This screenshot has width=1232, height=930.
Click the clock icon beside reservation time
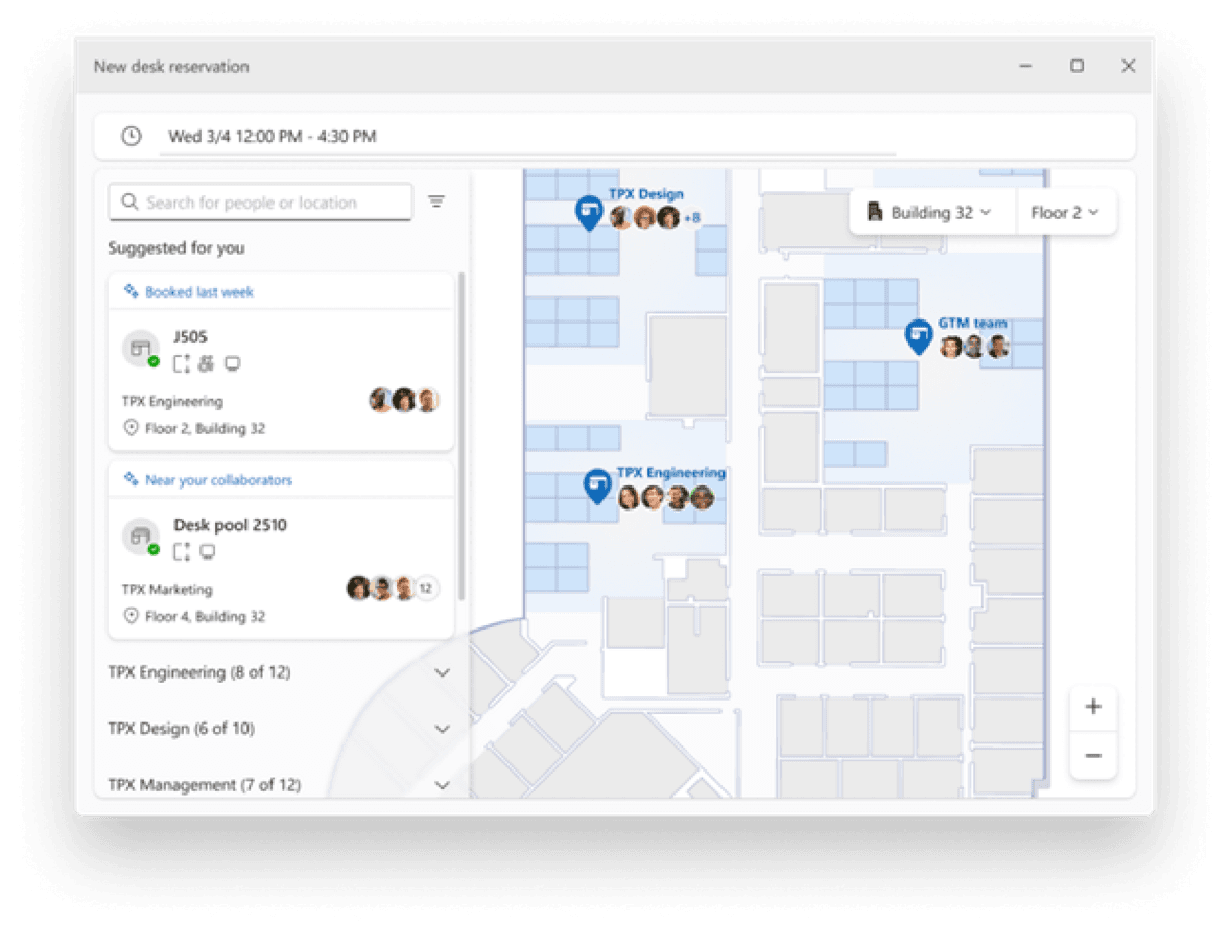(131, 136)
